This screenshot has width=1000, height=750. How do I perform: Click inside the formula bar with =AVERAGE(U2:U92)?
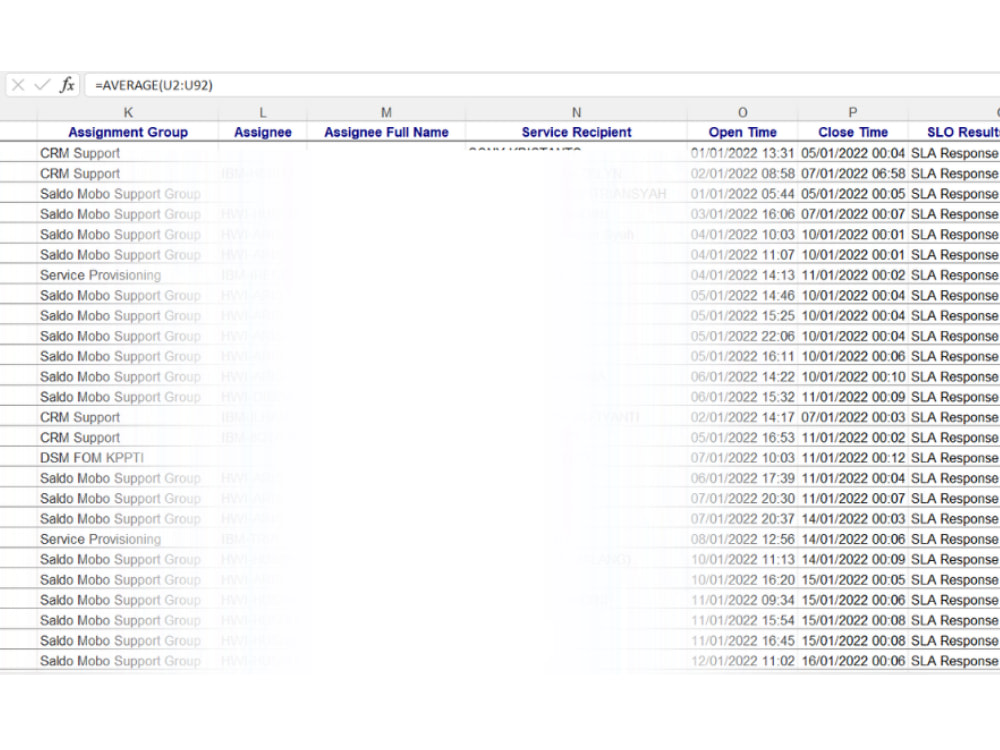click(x=542, y=85)
